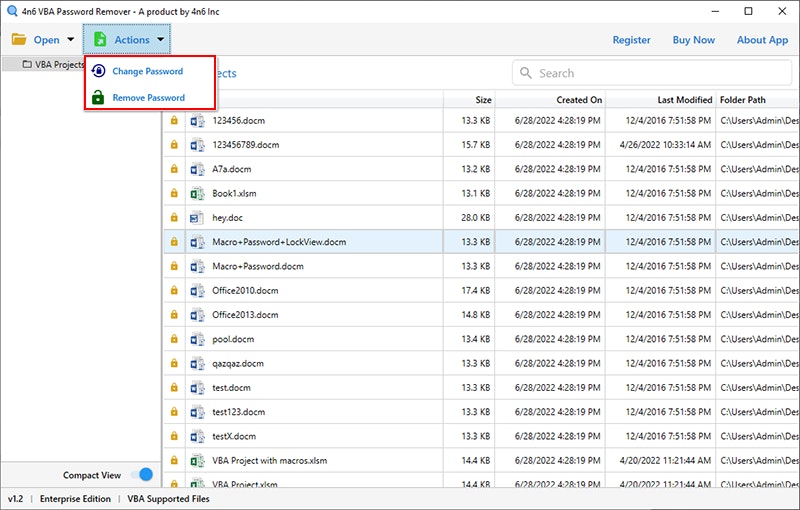Viewport: 800px width, 510px height.
Task: Open the Actions dropdown menu
Action: [127, 40]
